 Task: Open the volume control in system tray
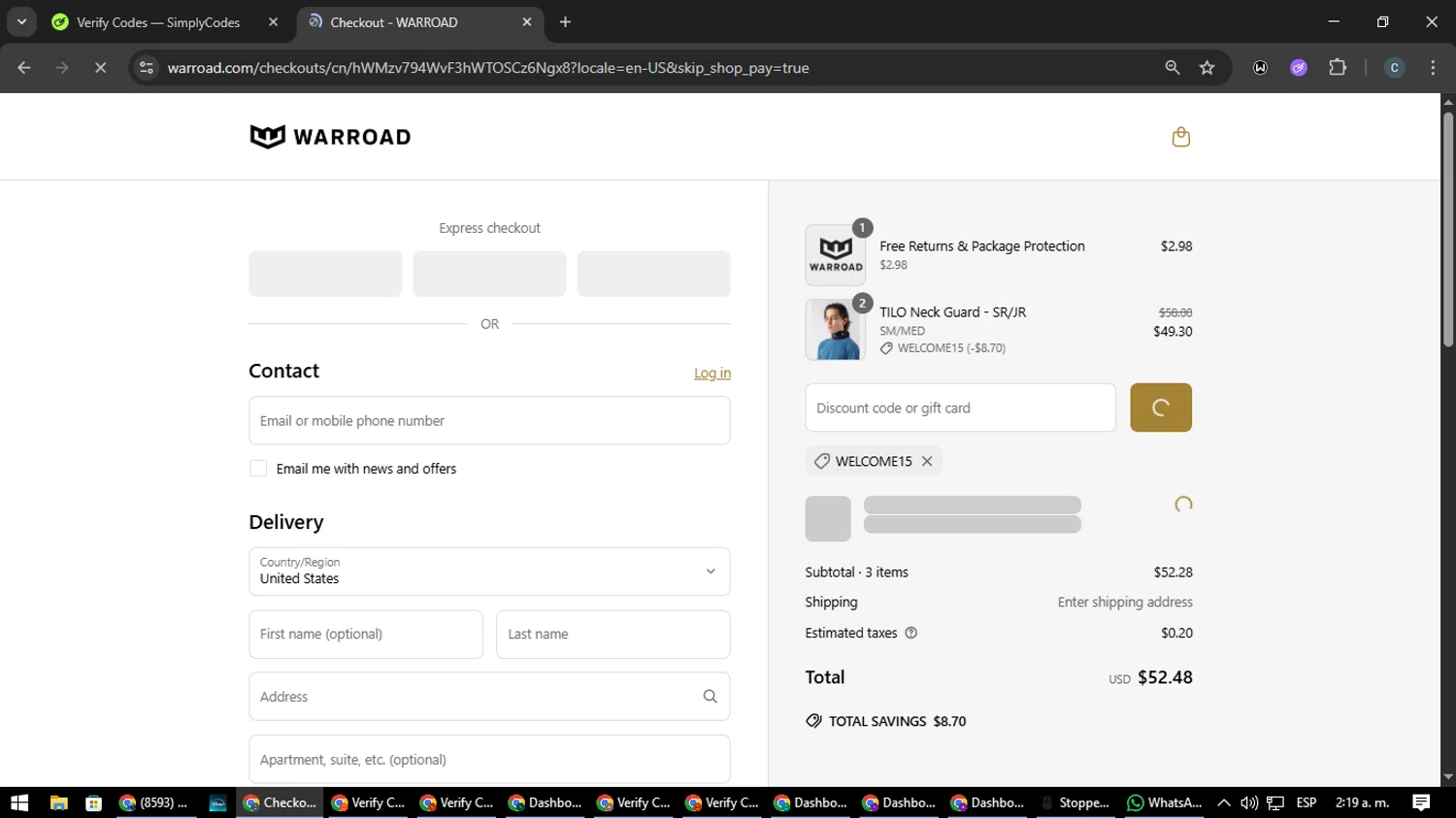[1249, 802]
